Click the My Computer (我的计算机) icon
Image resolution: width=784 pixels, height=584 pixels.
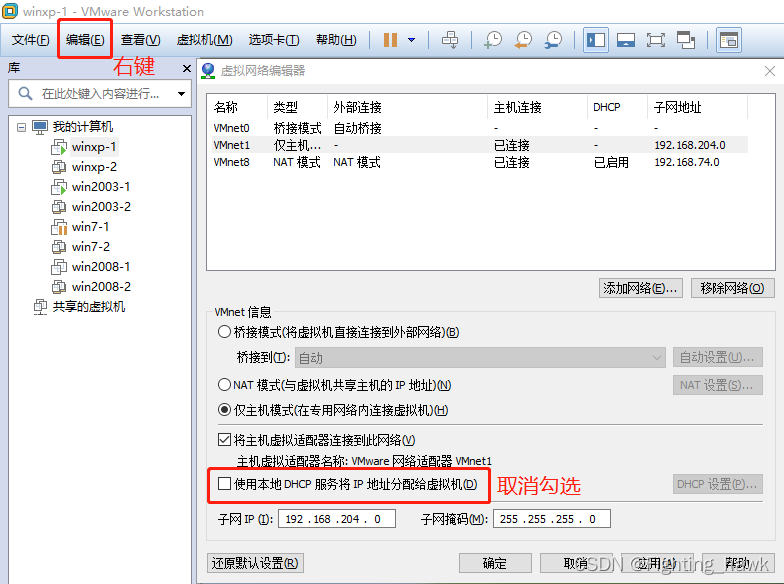click(x=40, y=127)
